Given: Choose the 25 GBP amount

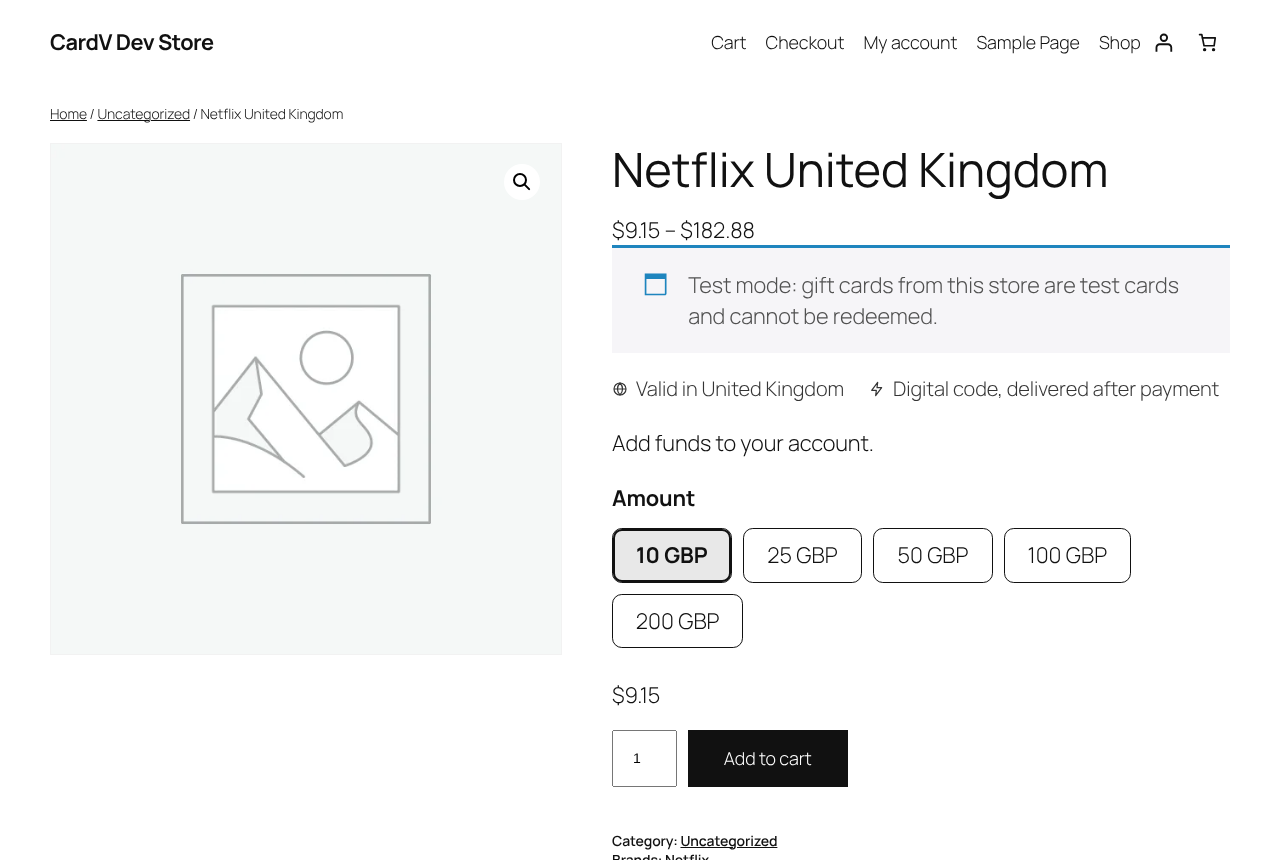Looking at the screenshot, I should pyautogui.click(x=802, y=555).
